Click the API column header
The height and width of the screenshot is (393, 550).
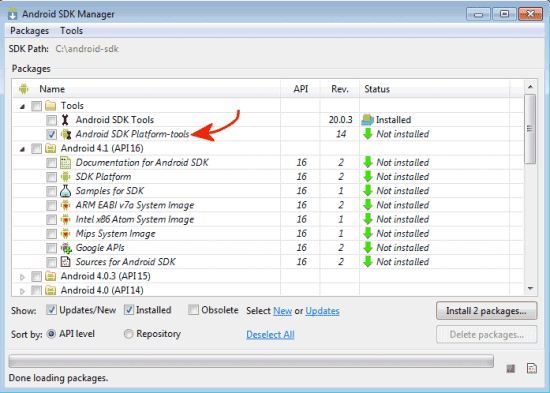(301, 89)
